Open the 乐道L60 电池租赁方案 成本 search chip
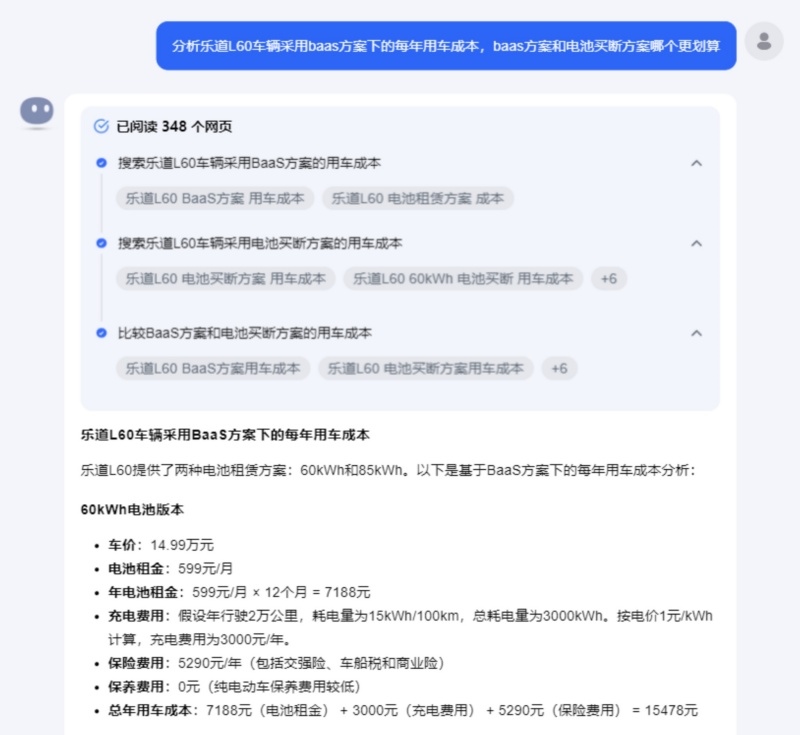The height and width of the screenshot is (735, 800). 418,198
